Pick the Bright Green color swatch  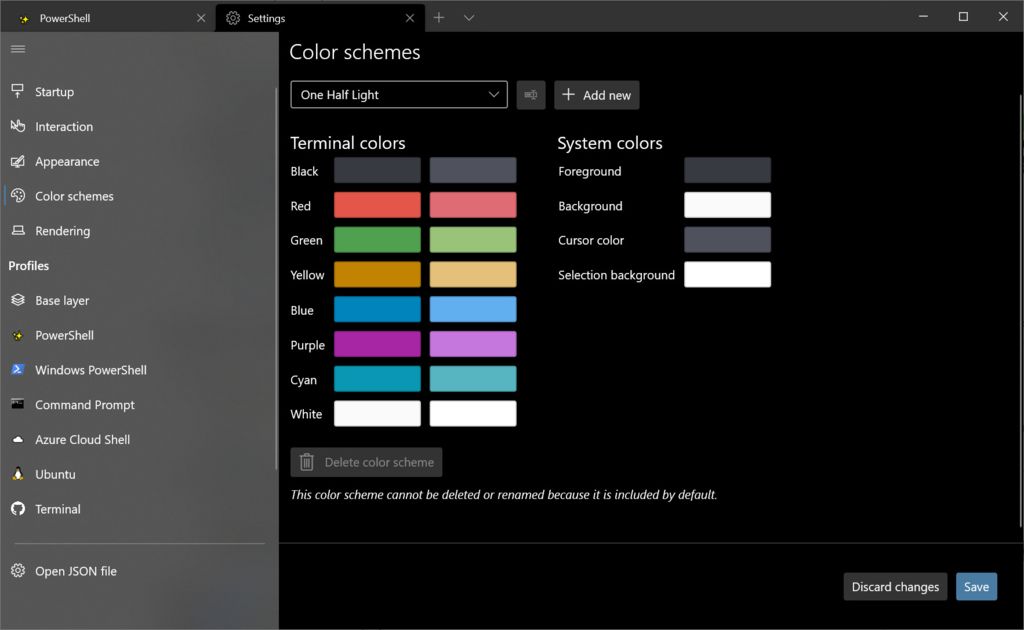tap(473, 240)
